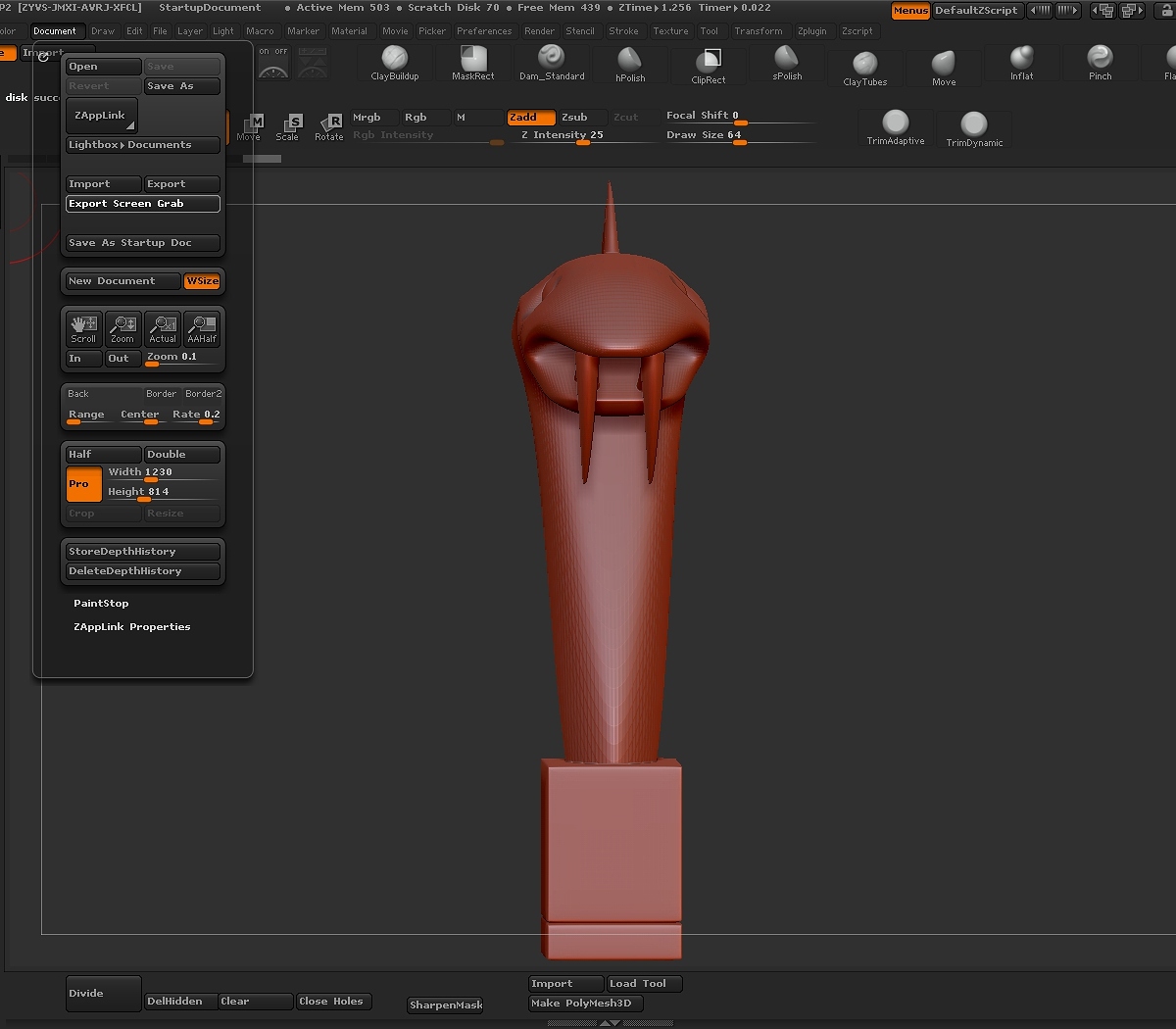Select the ClayBuildup brush
1176x1029 pixels.
pyautogui.click(x=395, y=63)
